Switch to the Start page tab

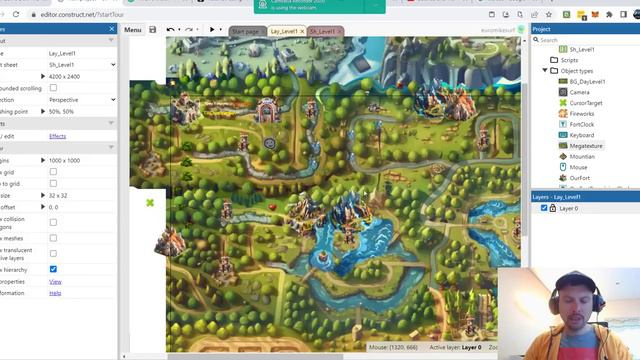click(247, 31)
